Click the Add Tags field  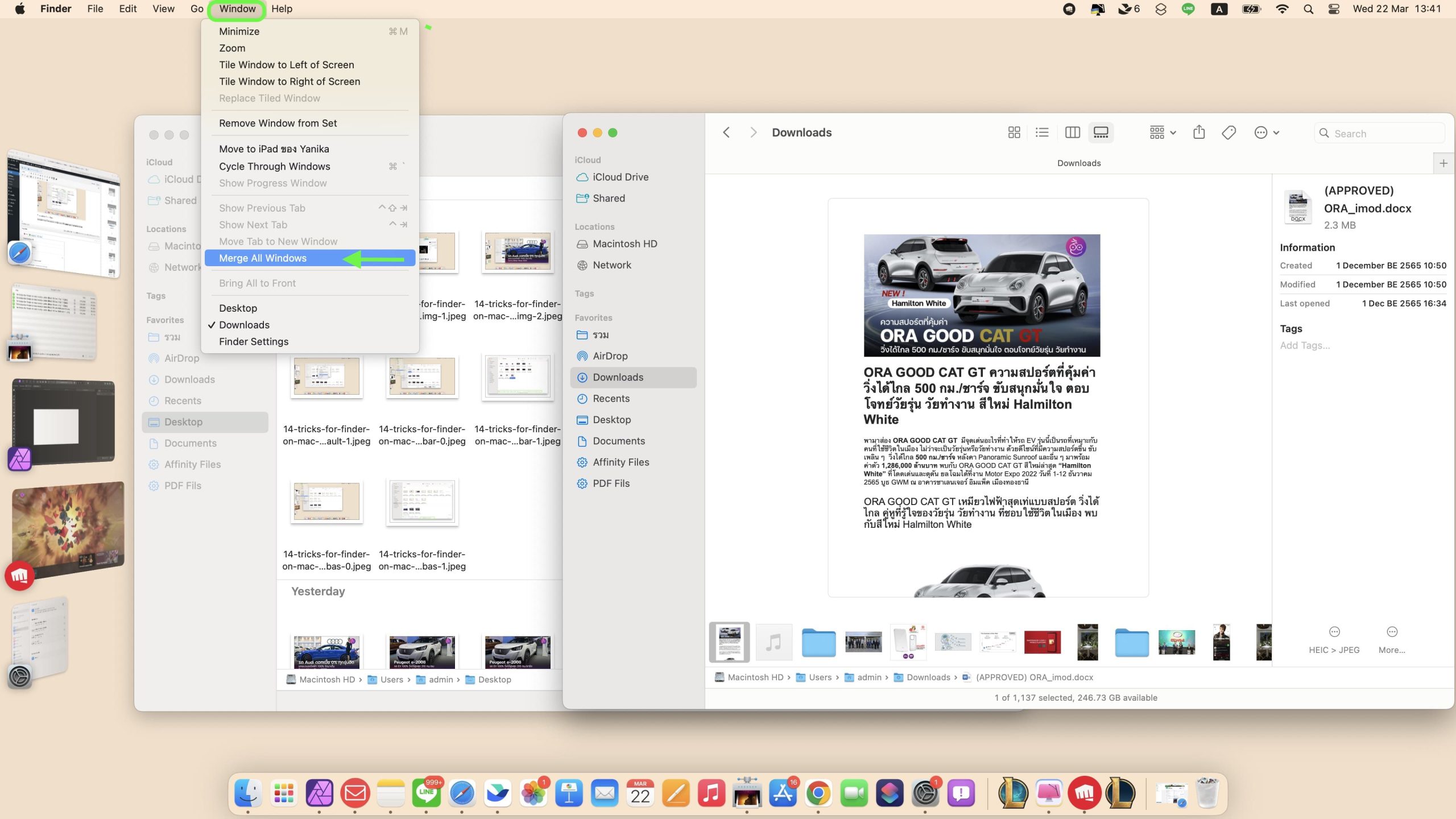[1305, 345]
